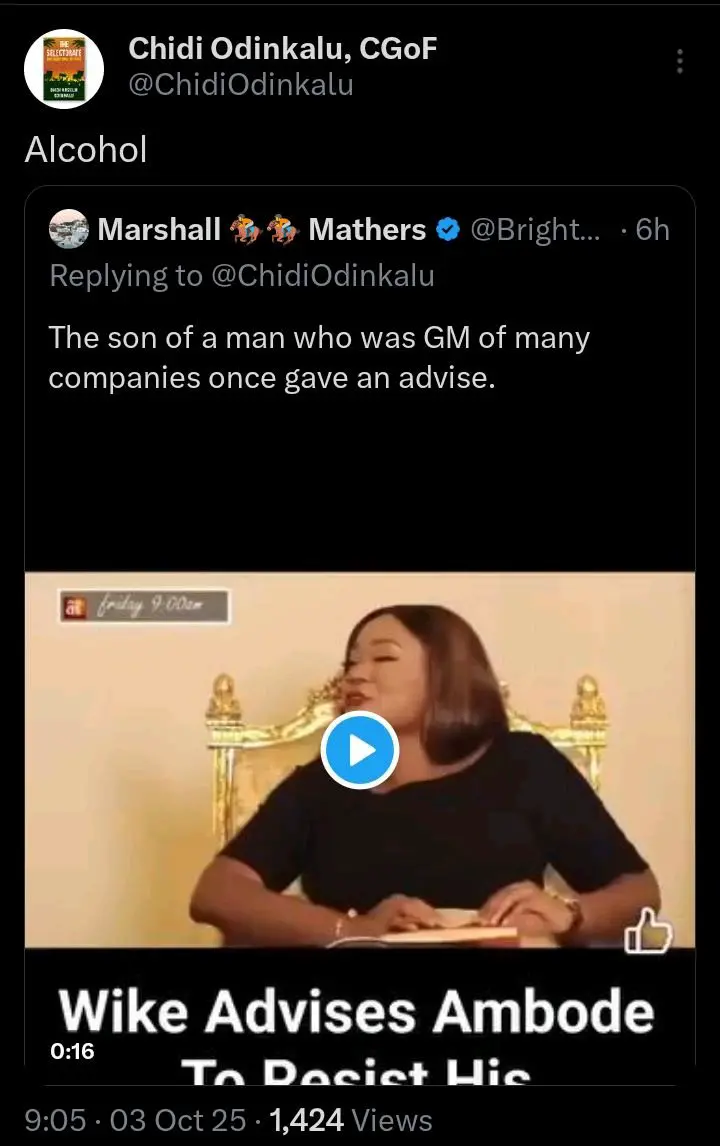720x1146 pixels.
Task: Click the thumbs-up icon on the video
Action: 647,932
